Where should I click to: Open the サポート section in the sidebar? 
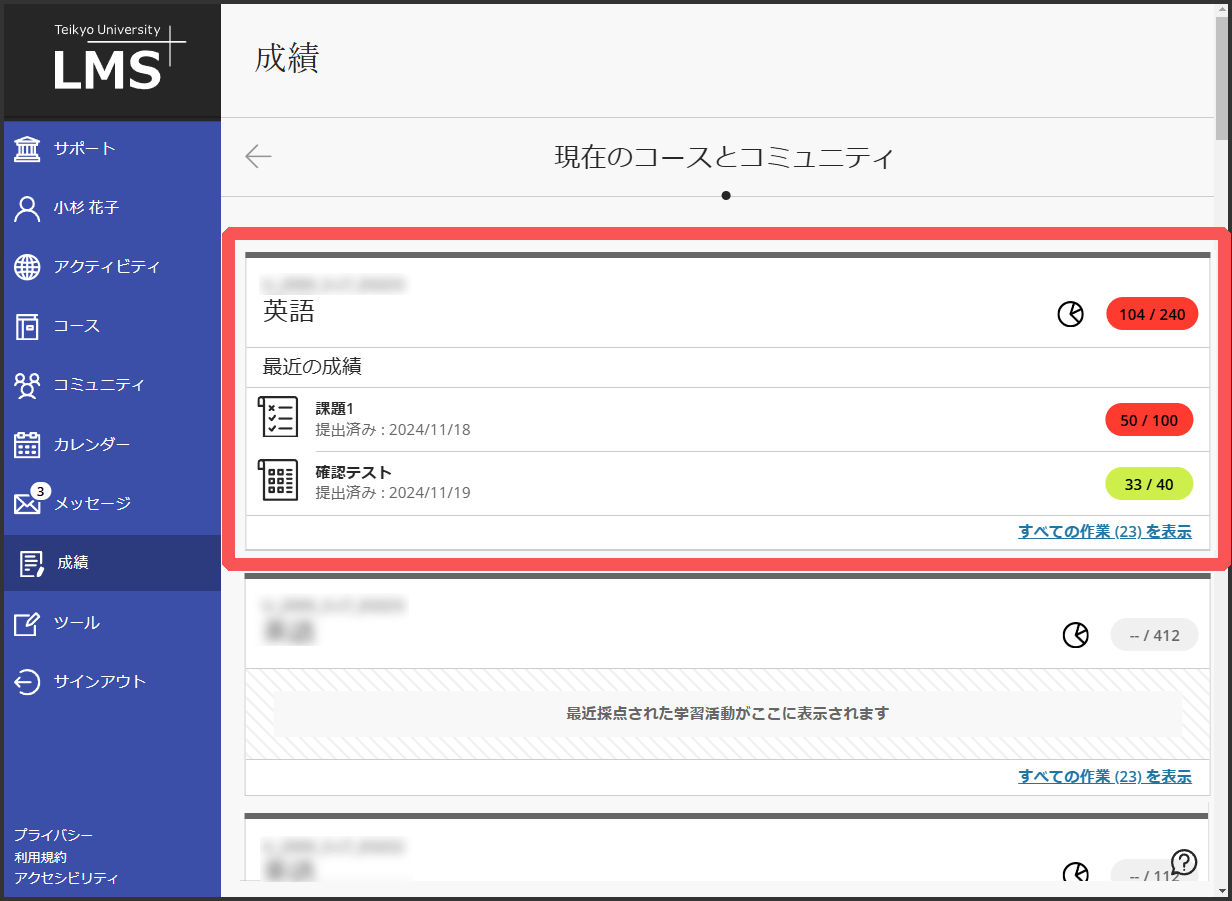80,149
